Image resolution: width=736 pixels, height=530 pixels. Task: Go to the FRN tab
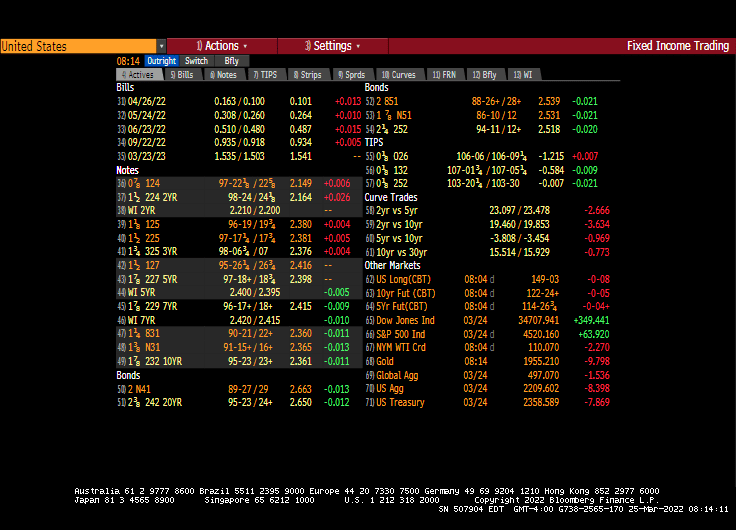(444, 75)
